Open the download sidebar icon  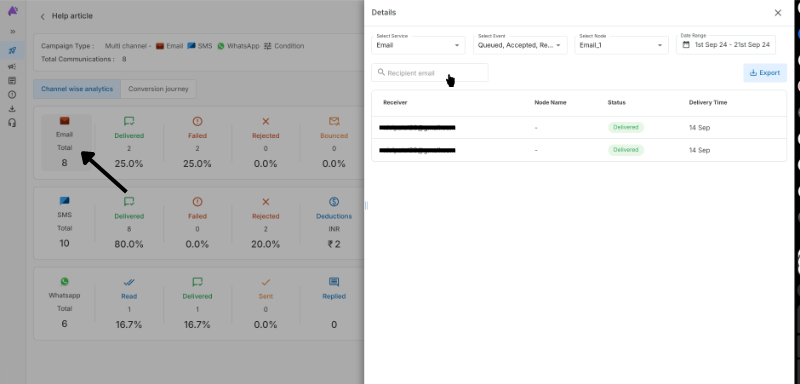[x=12, y=109]
